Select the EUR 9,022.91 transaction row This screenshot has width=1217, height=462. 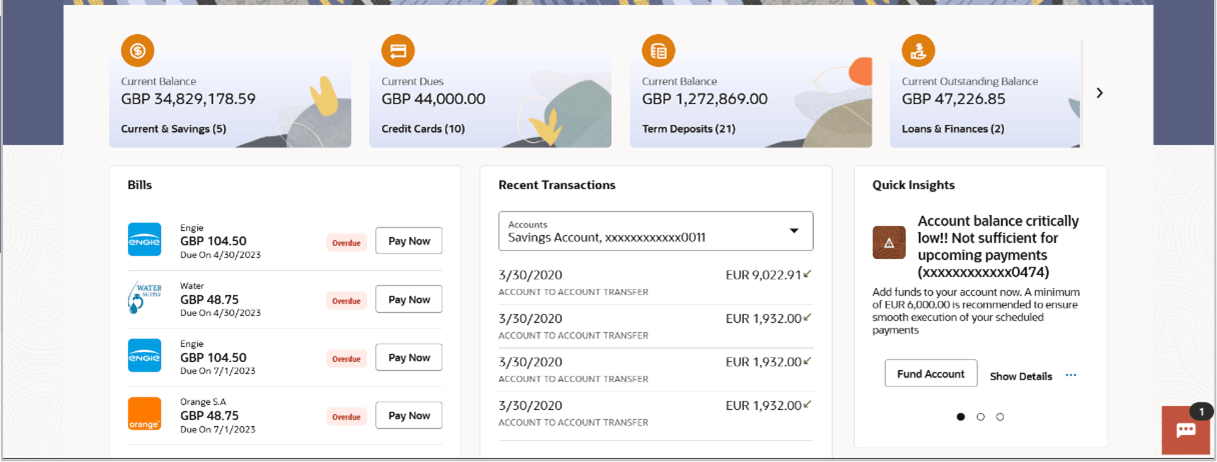point(655,282)
